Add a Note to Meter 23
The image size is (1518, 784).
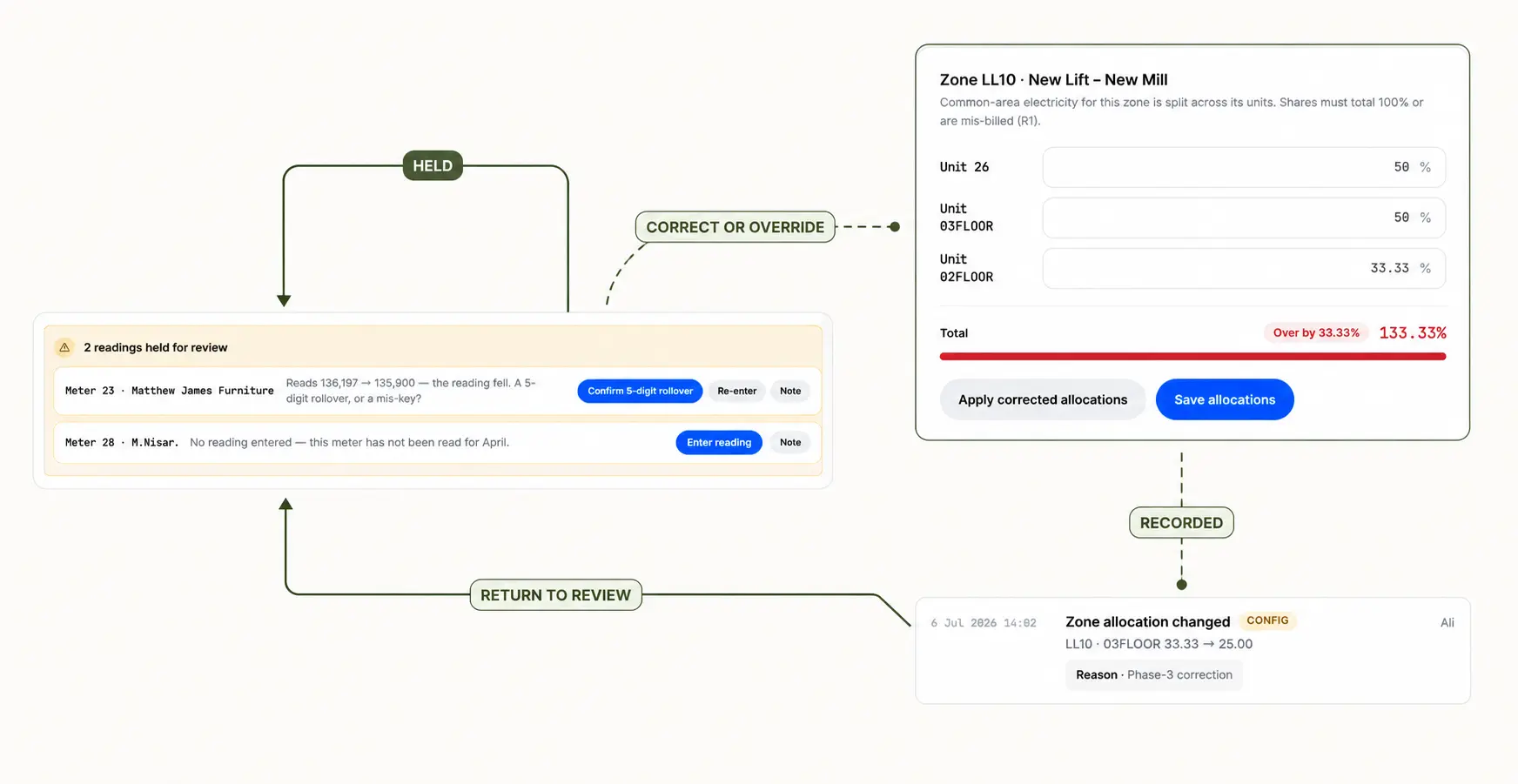(x=790, y=391)
